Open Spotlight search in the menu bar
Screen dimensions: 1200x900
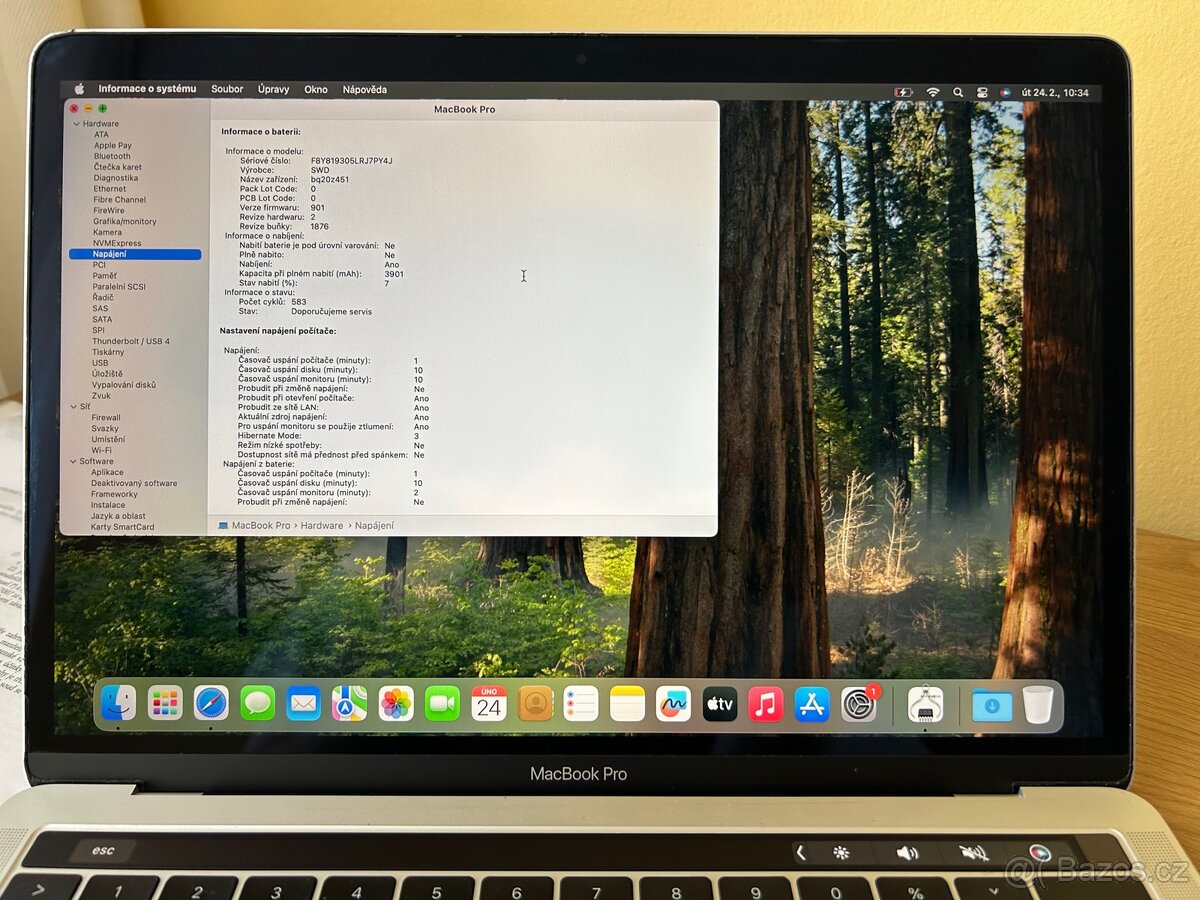pos(957,89)
